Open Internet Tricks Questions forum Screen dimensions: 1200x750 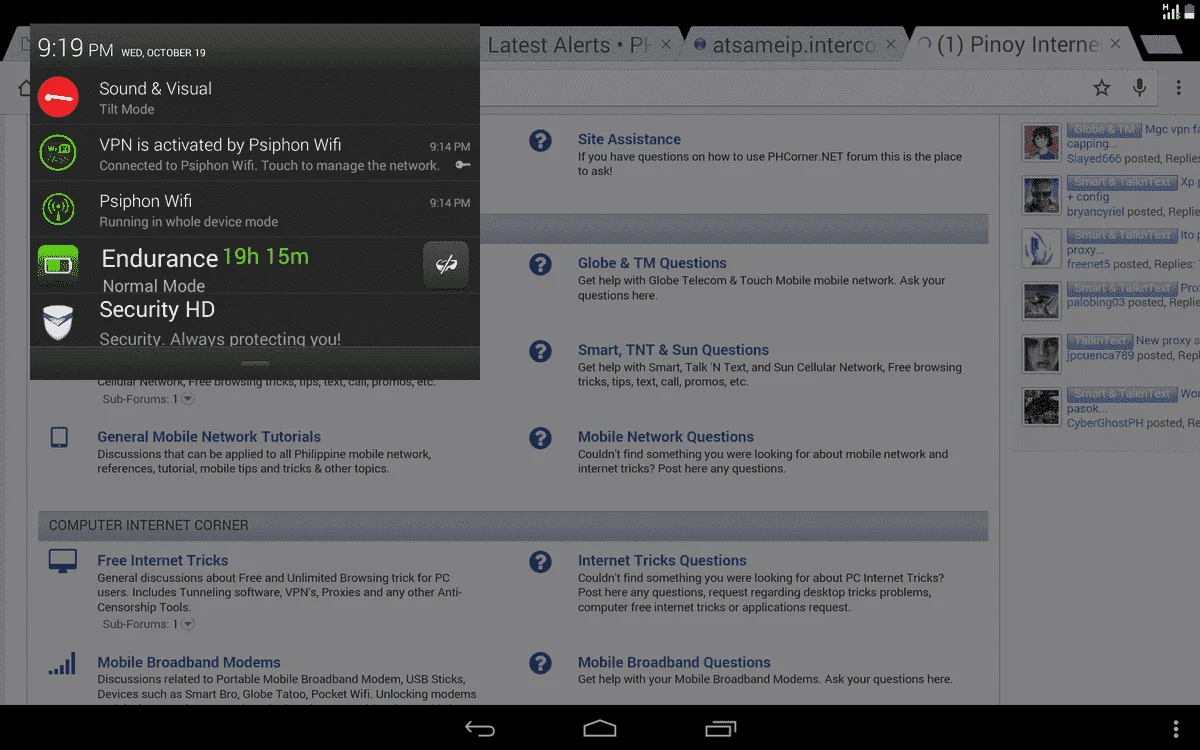point(662,561)
